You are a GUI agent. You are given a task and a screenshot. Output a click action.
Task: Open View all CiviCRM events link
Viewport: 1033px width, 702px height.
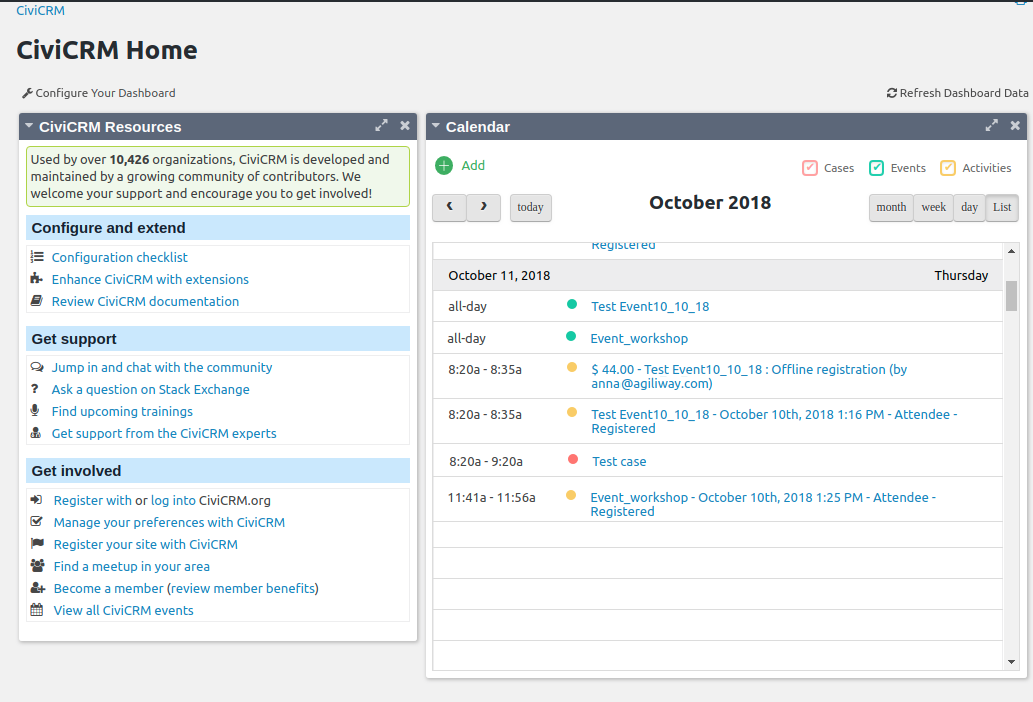(124, 610)
